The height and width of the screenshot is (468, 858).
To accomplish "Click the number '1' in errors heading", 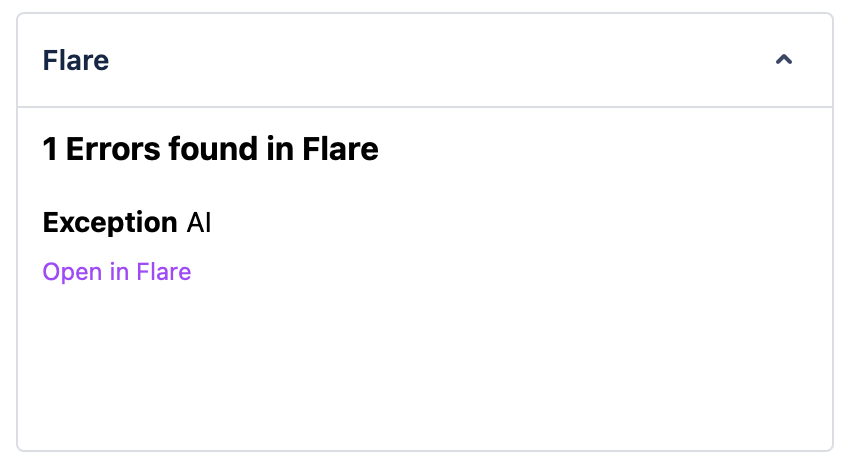I will [x=50, y=150].
